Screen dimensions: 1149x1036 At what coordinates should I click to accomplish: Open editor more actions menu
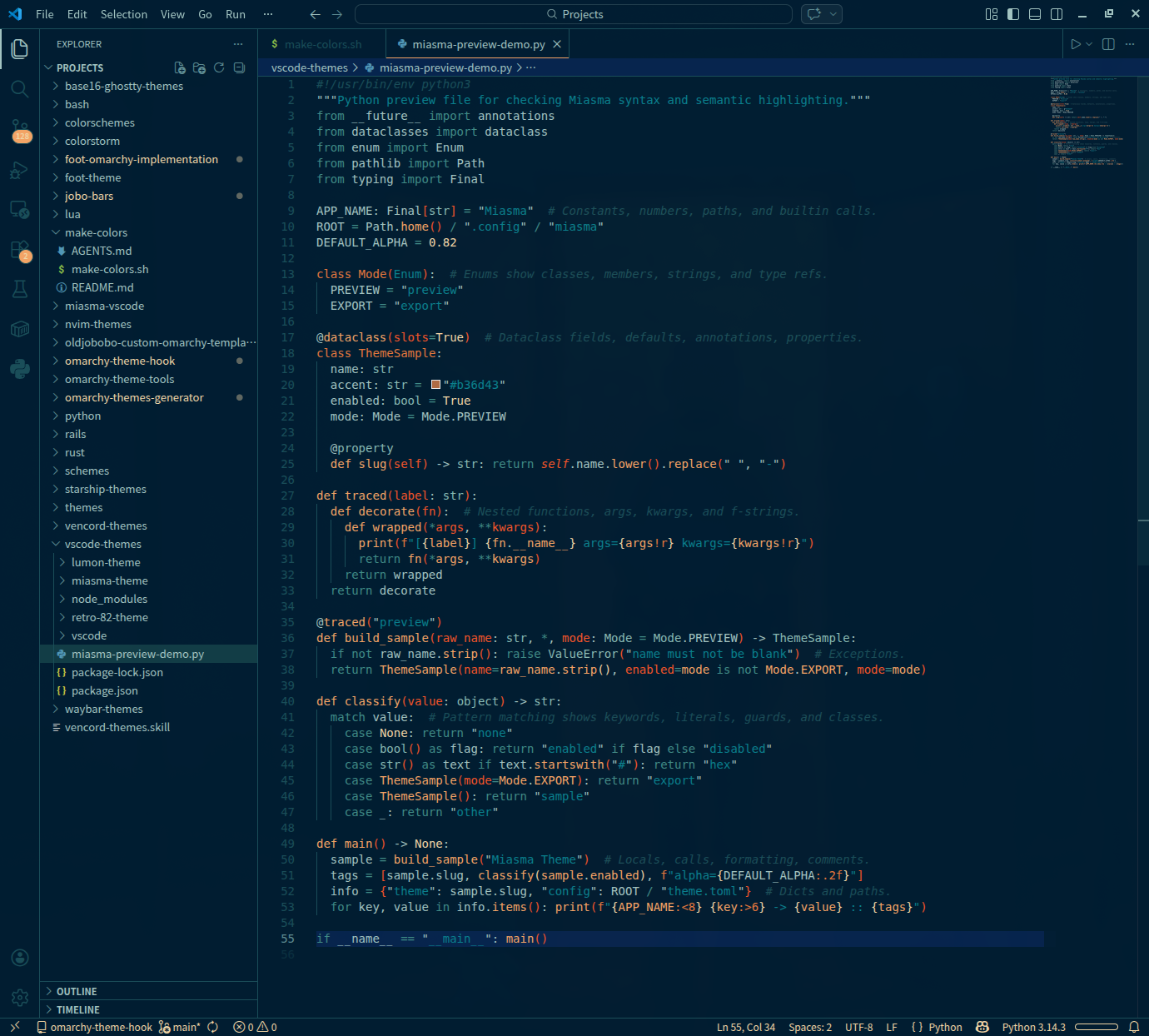pos(1130,44)
